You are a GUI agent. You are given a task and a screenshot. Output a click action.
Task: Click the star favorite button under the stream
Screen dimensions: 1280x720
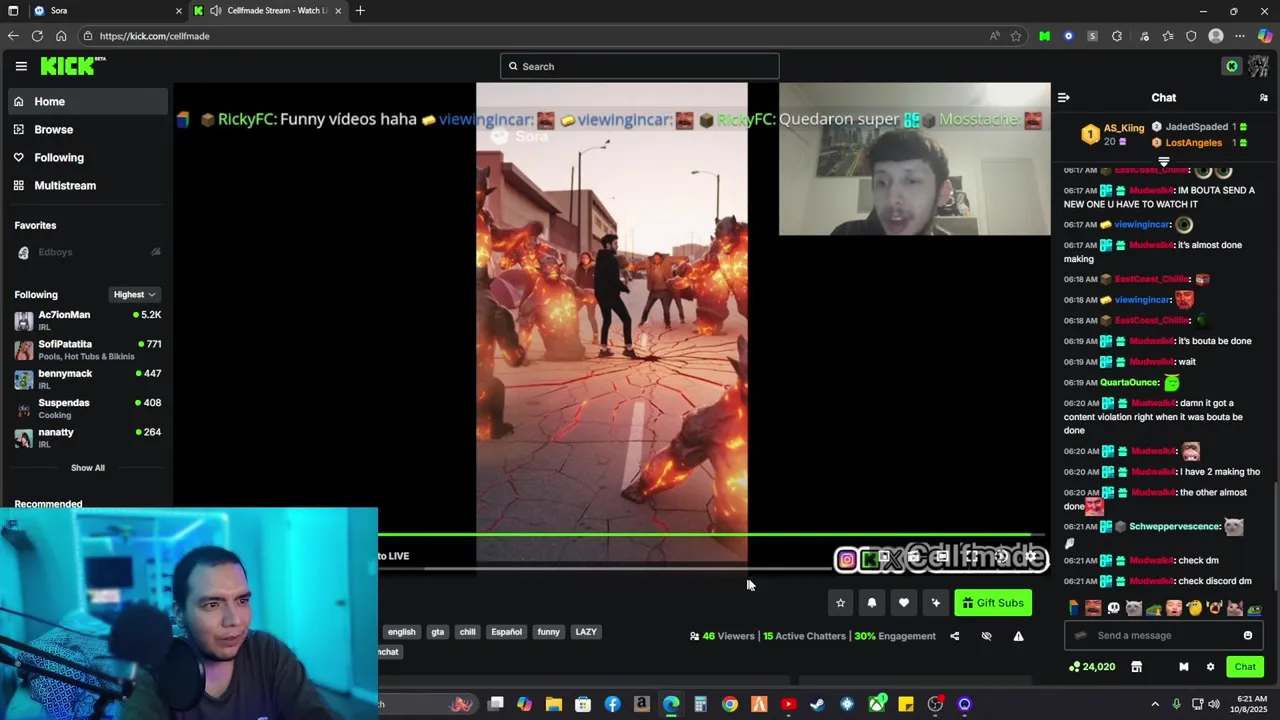[840, 603]
